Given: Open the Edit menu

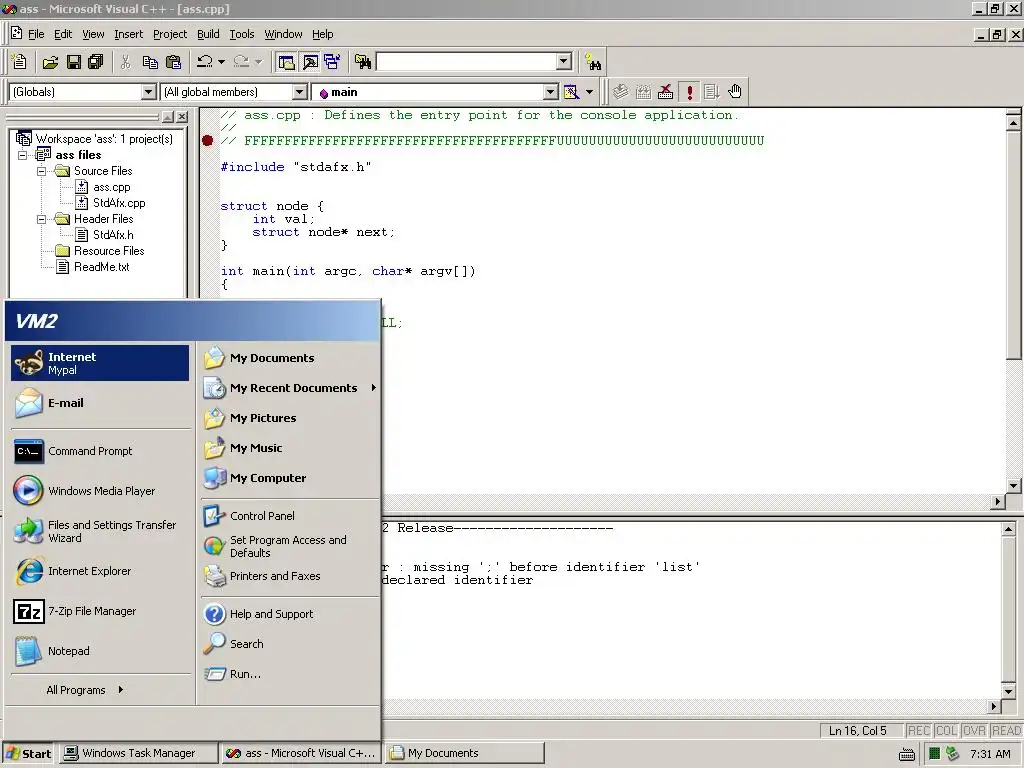Looking at the screenshot, I should (x=63, y=34).
